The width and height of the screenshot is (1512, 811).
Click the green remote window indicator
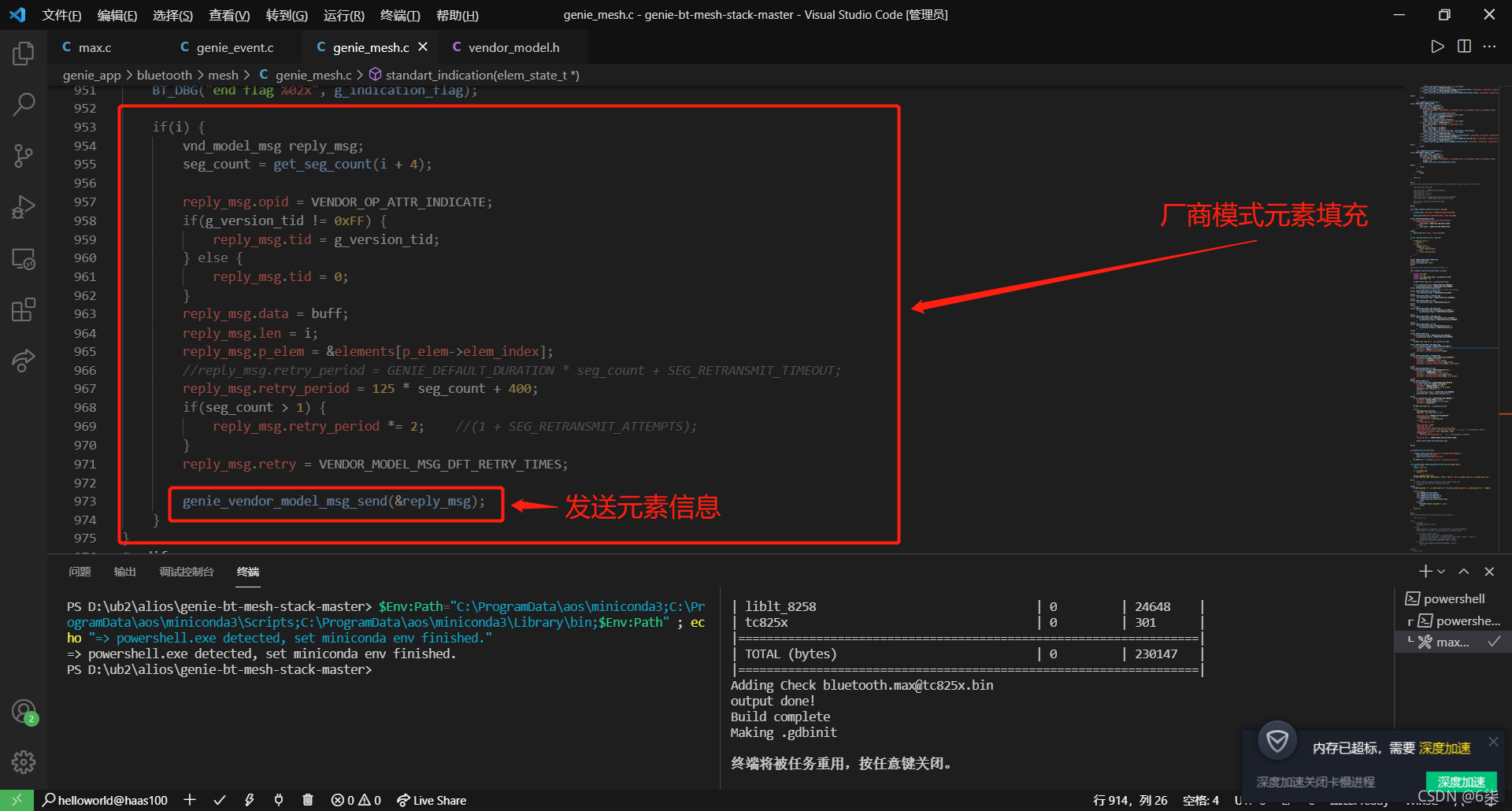[x=17, y=800]
